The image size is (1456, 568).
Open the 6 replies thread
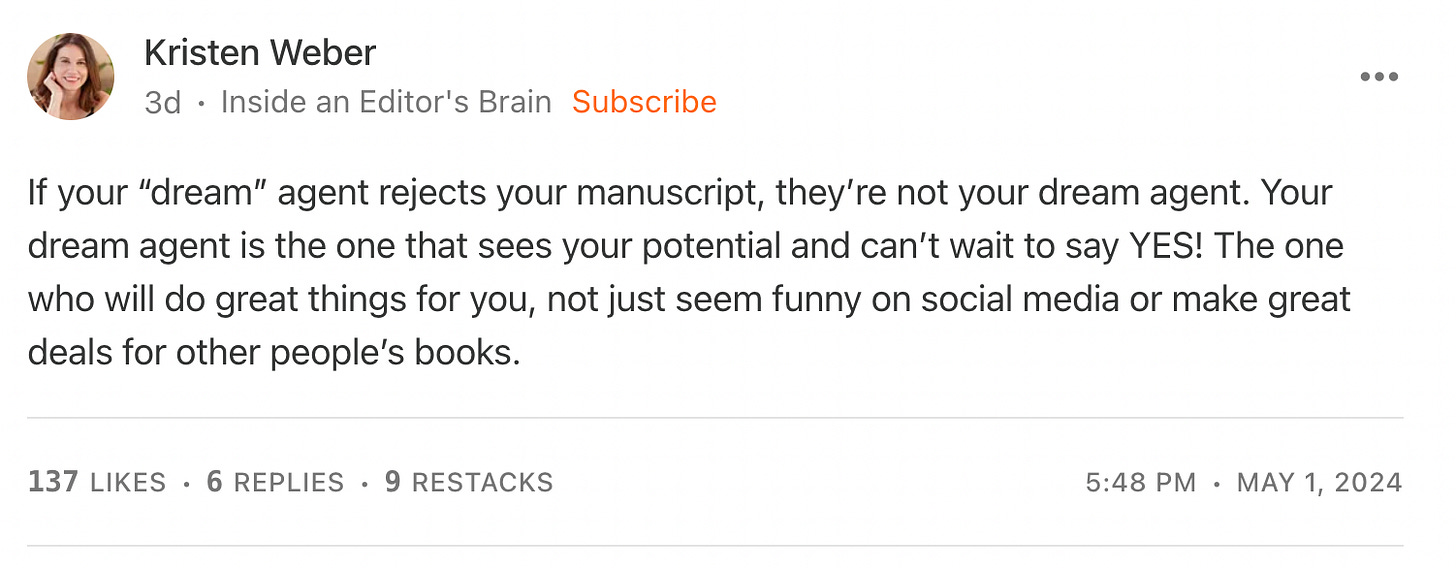[x=275, y=482]
